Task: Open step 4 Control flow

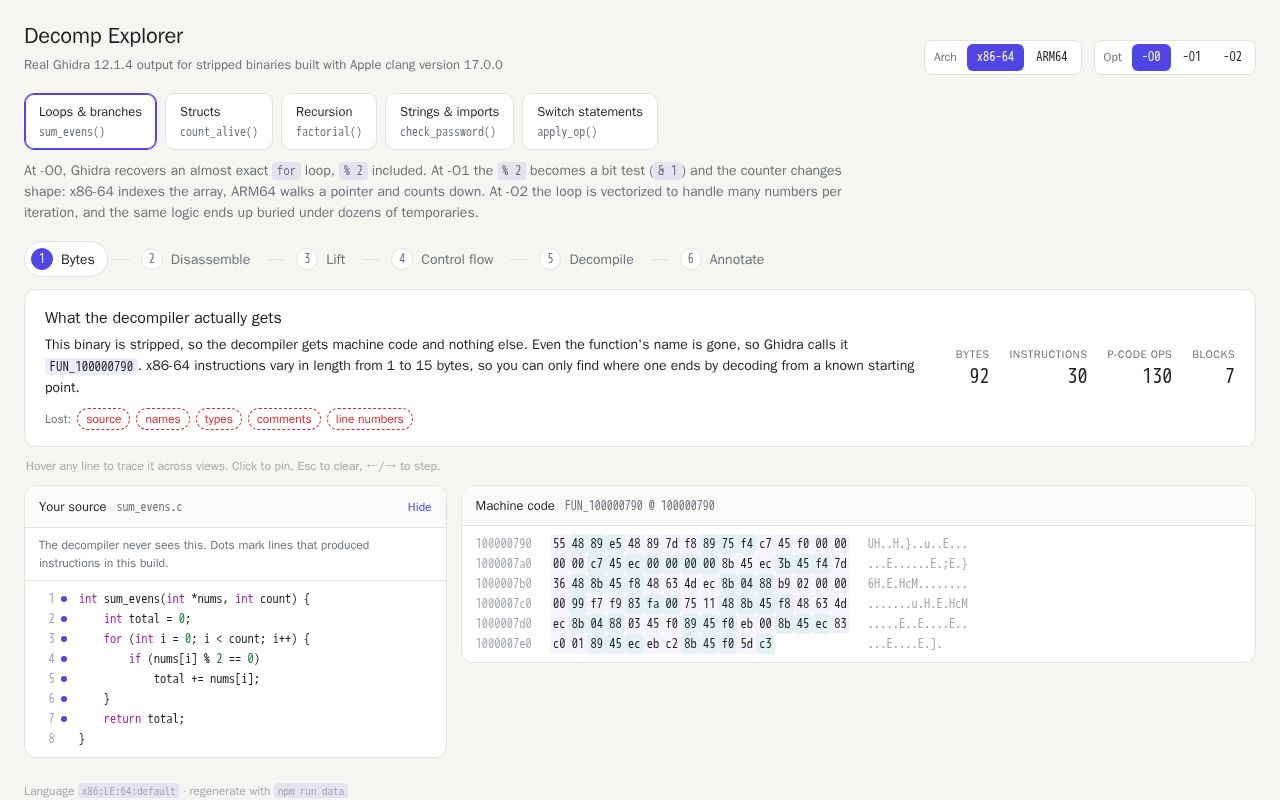Action: pyautogui.click(x=443, y=259)
